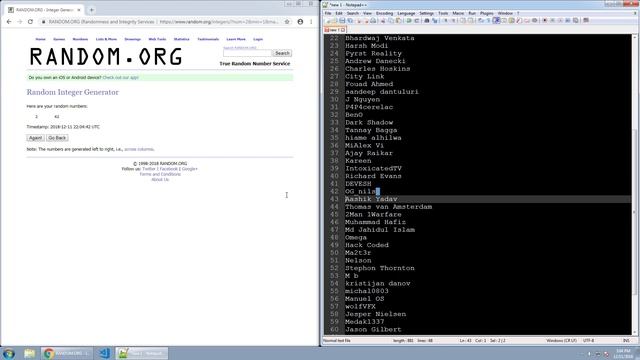640x360 pixels.
Task: Open the Chrome profile avatar icon
Action: click(x=300, y=22)
